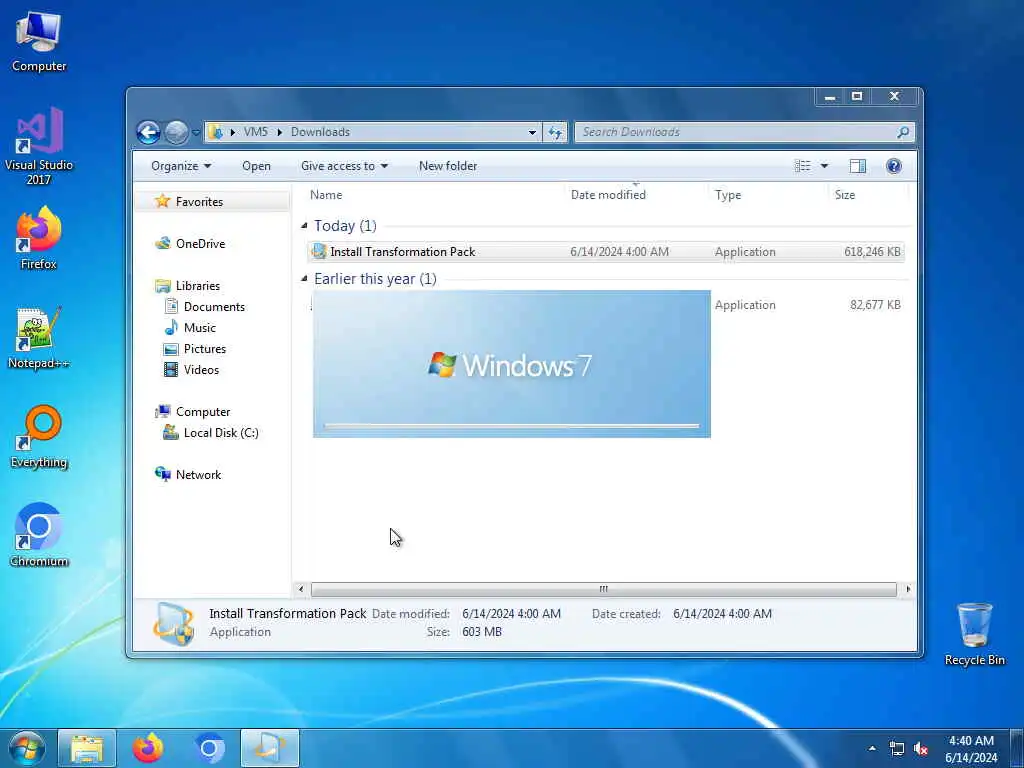Click Open in the toolbar
This screenshot has height=768, width=1024.
point(256,166)
